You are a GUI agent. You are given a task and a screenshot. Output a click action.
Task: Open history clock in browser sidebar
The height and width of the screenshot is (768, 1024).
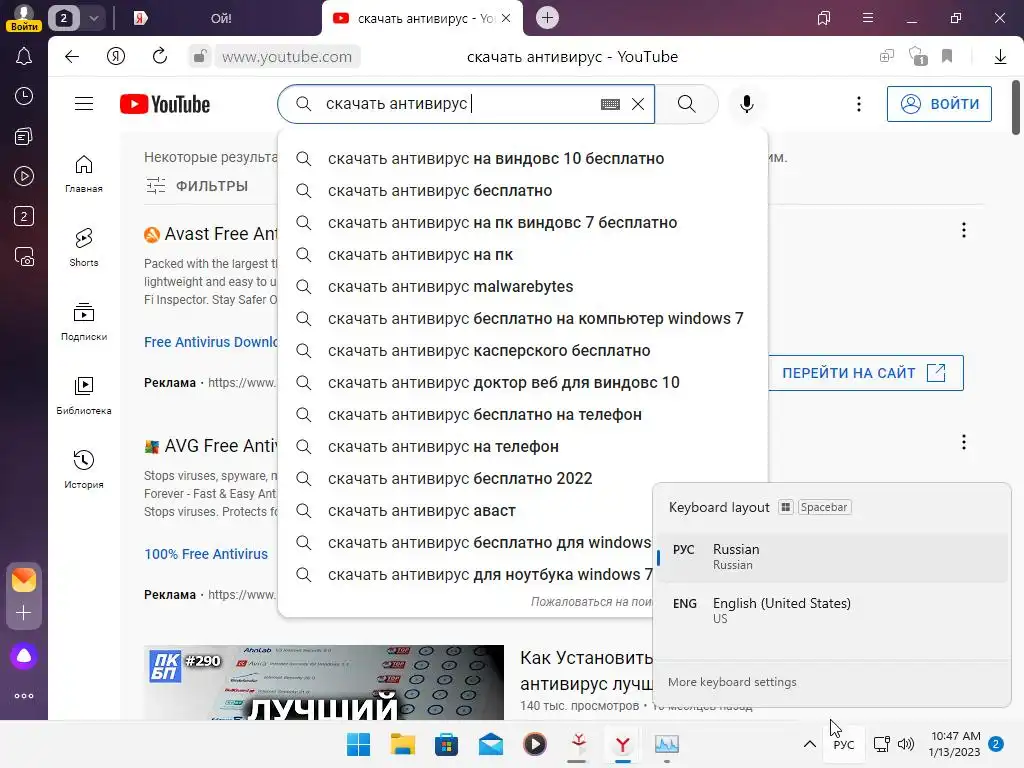pyautogui.click(x=24, y=97)
